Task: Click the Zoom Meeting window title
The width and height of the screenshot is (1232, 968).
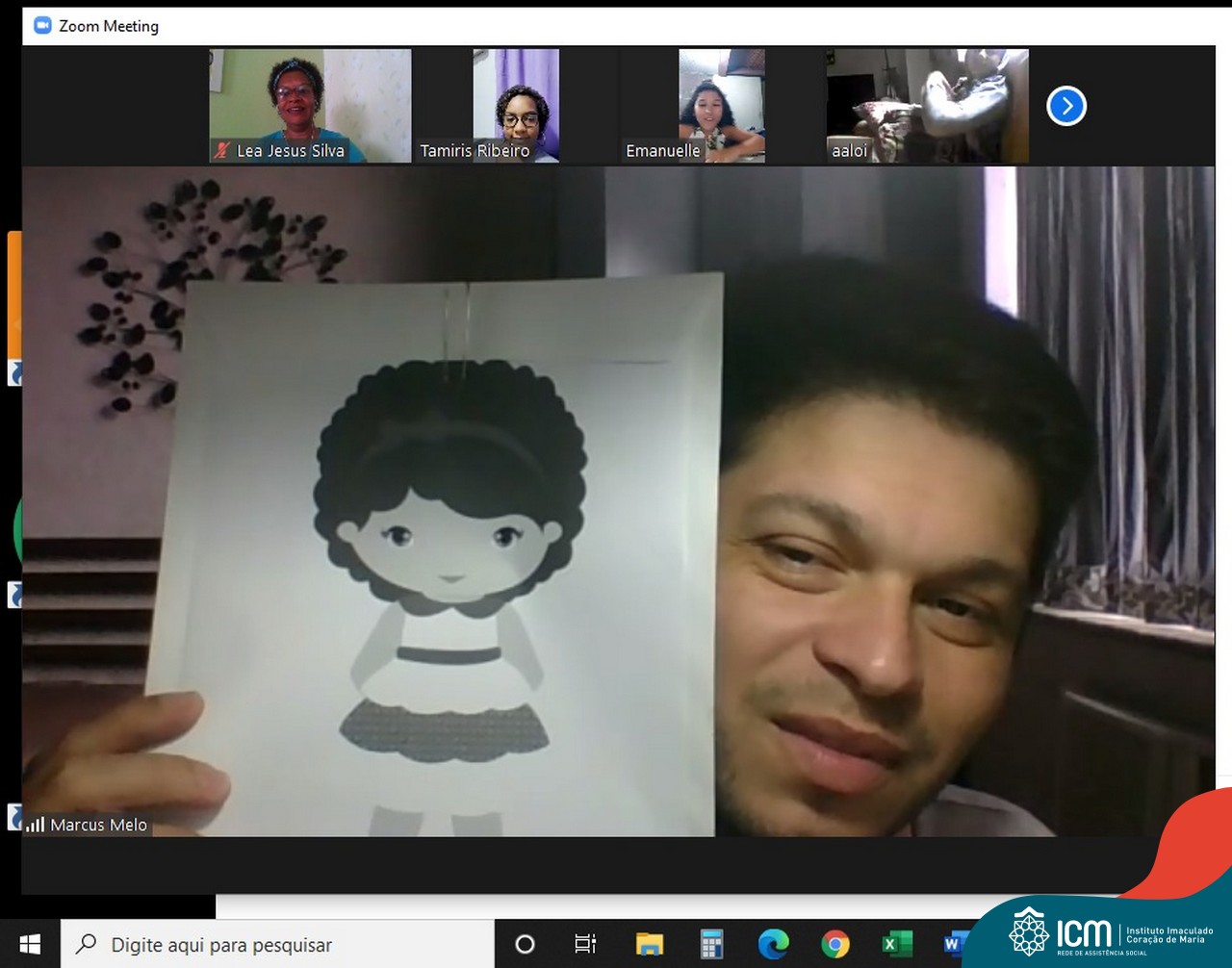Action: [x=109, y=26]
